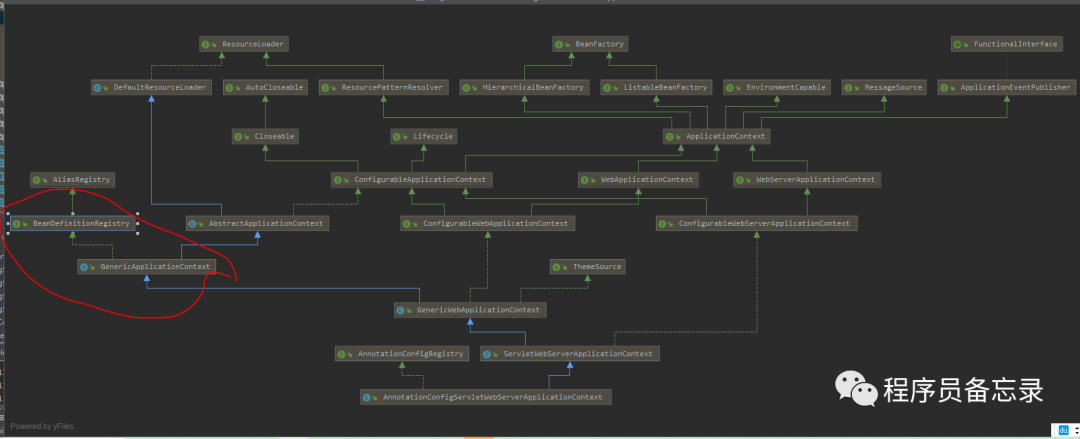
Task: Click the ThemeSource interface icon
Action: [x=557, y=266]
